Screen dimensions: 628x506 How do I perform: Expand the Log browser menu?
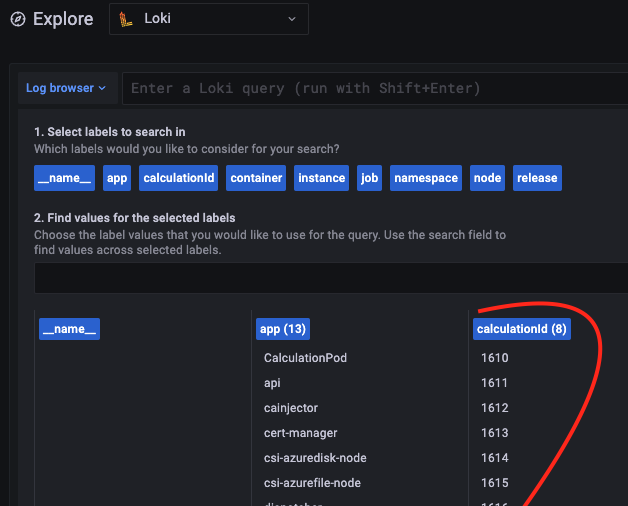pyautogui.click(x=66, y=88)
